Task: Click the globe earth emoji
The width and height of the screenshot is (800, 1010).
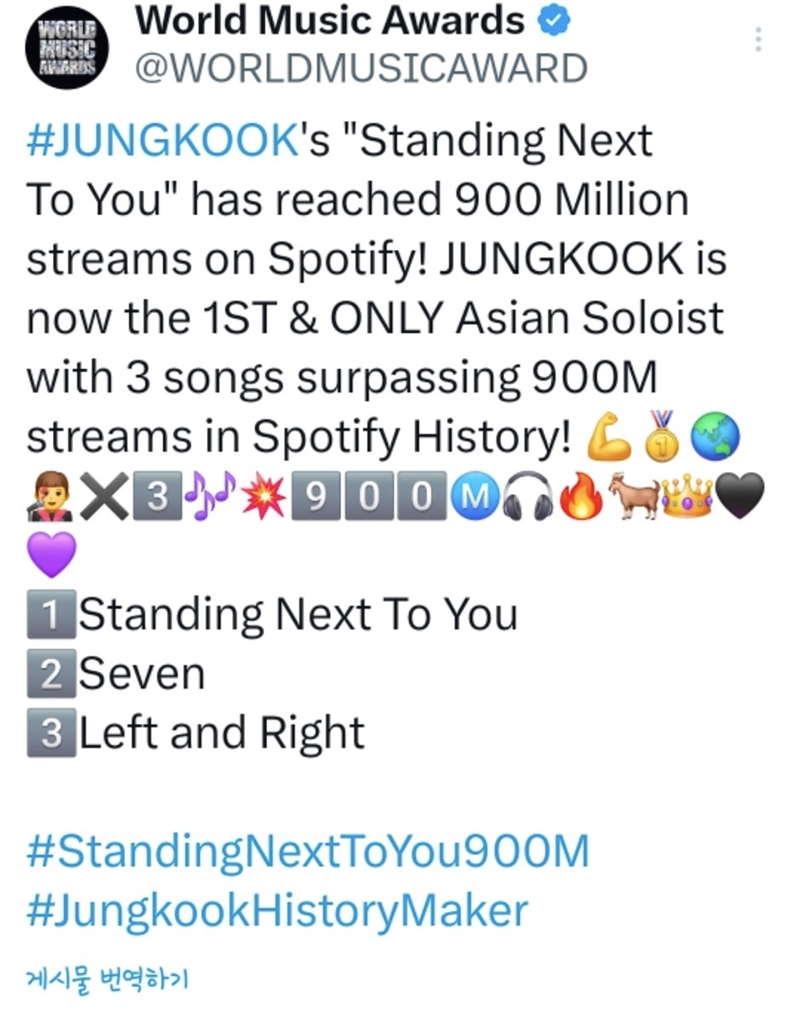Action: click(x=715, y=437)
